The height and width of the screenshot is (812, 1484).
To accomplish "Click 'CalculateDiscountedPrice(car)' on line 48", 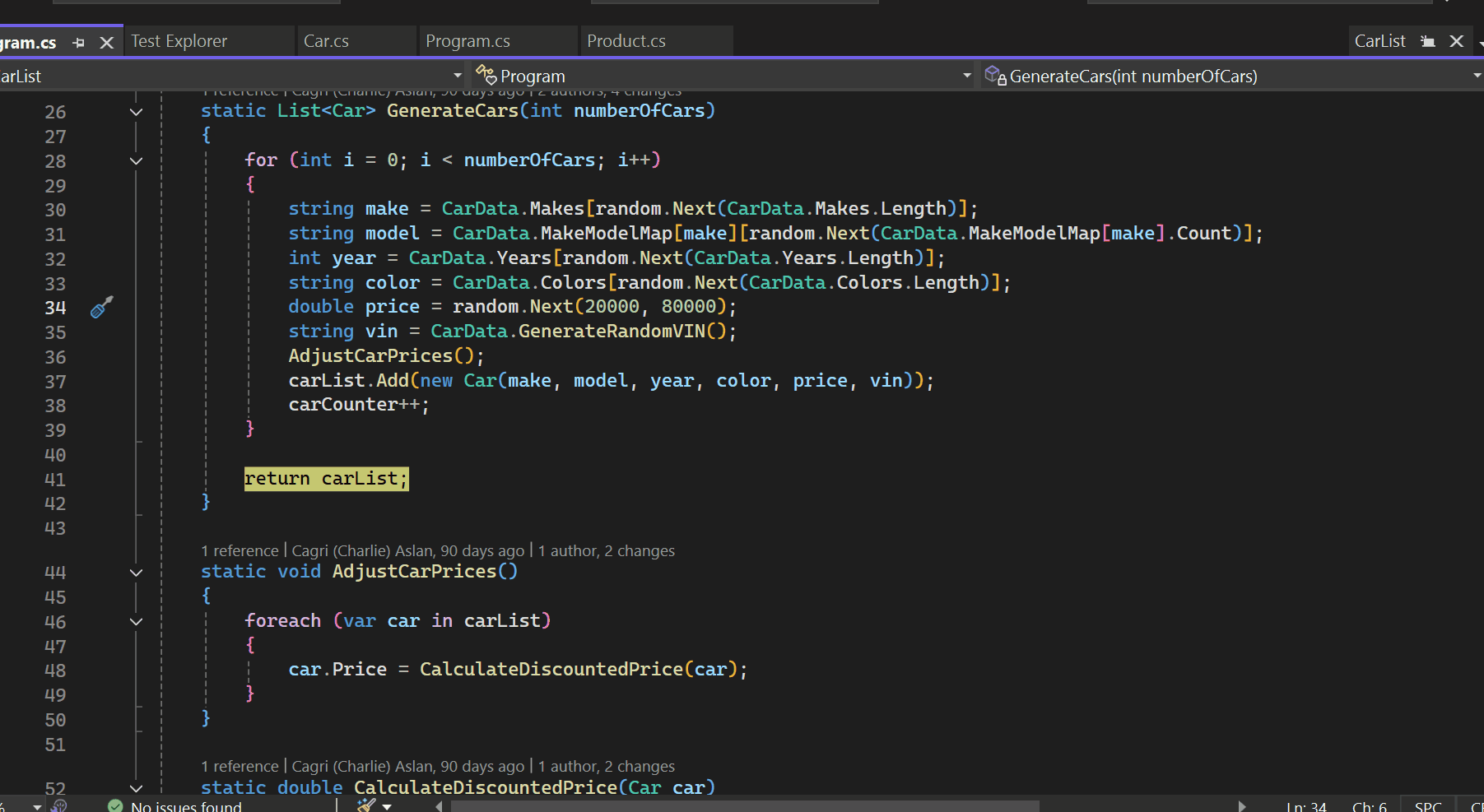I will pos(579,670).
